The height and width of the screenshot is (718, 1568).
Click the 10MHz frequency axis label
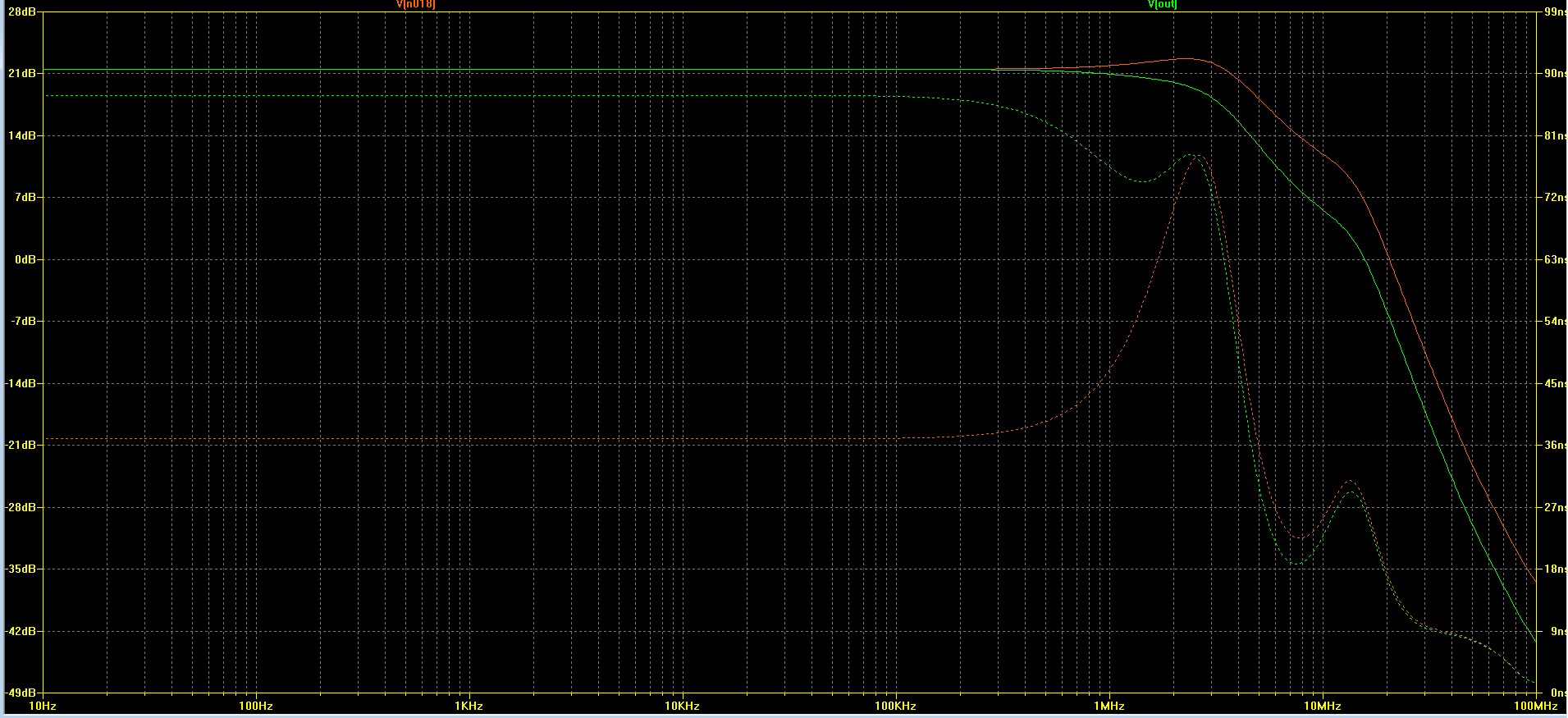[1323, 706]
